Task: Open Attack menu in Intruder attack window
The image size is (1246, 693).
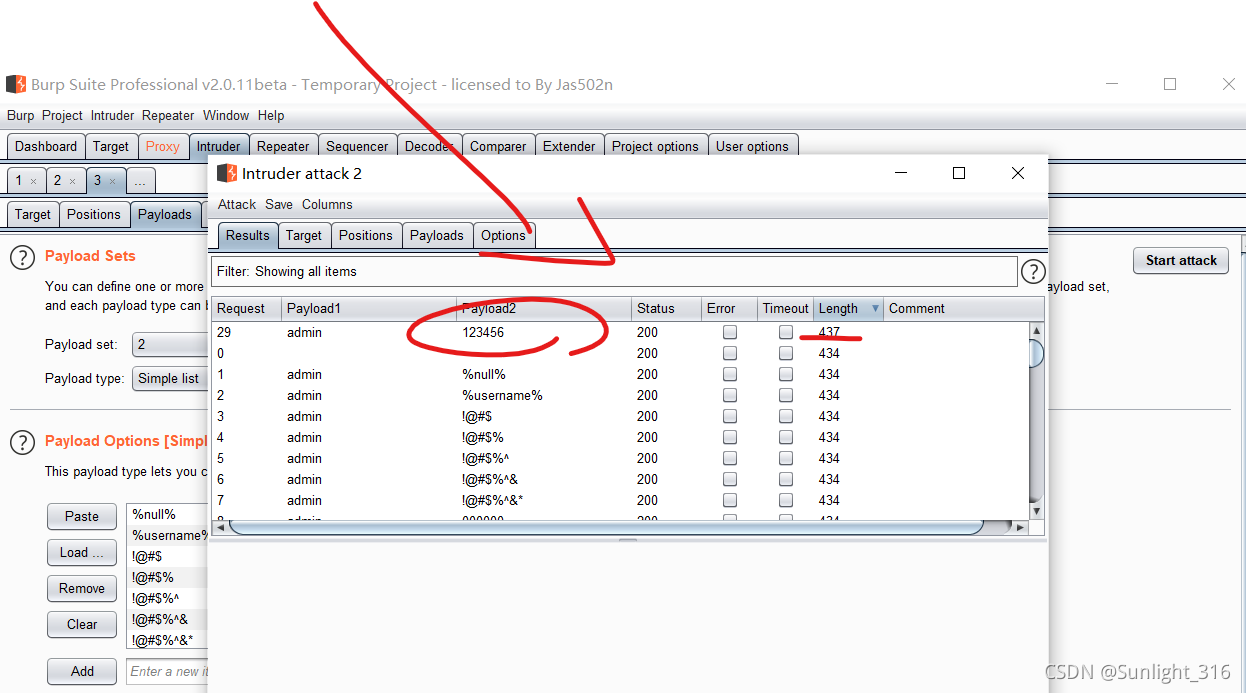Action: point(237,204)
